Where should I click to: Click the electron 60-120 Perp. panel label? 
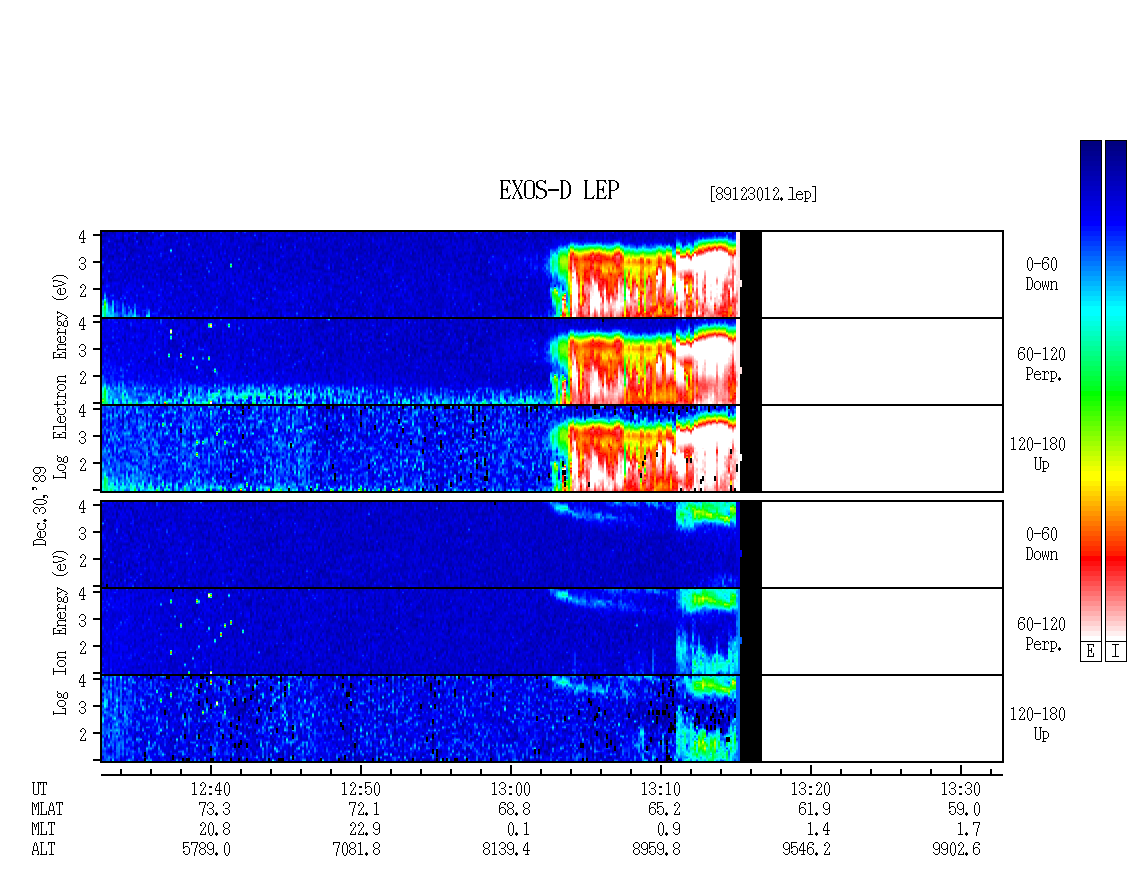click(x=1041, y=364)
